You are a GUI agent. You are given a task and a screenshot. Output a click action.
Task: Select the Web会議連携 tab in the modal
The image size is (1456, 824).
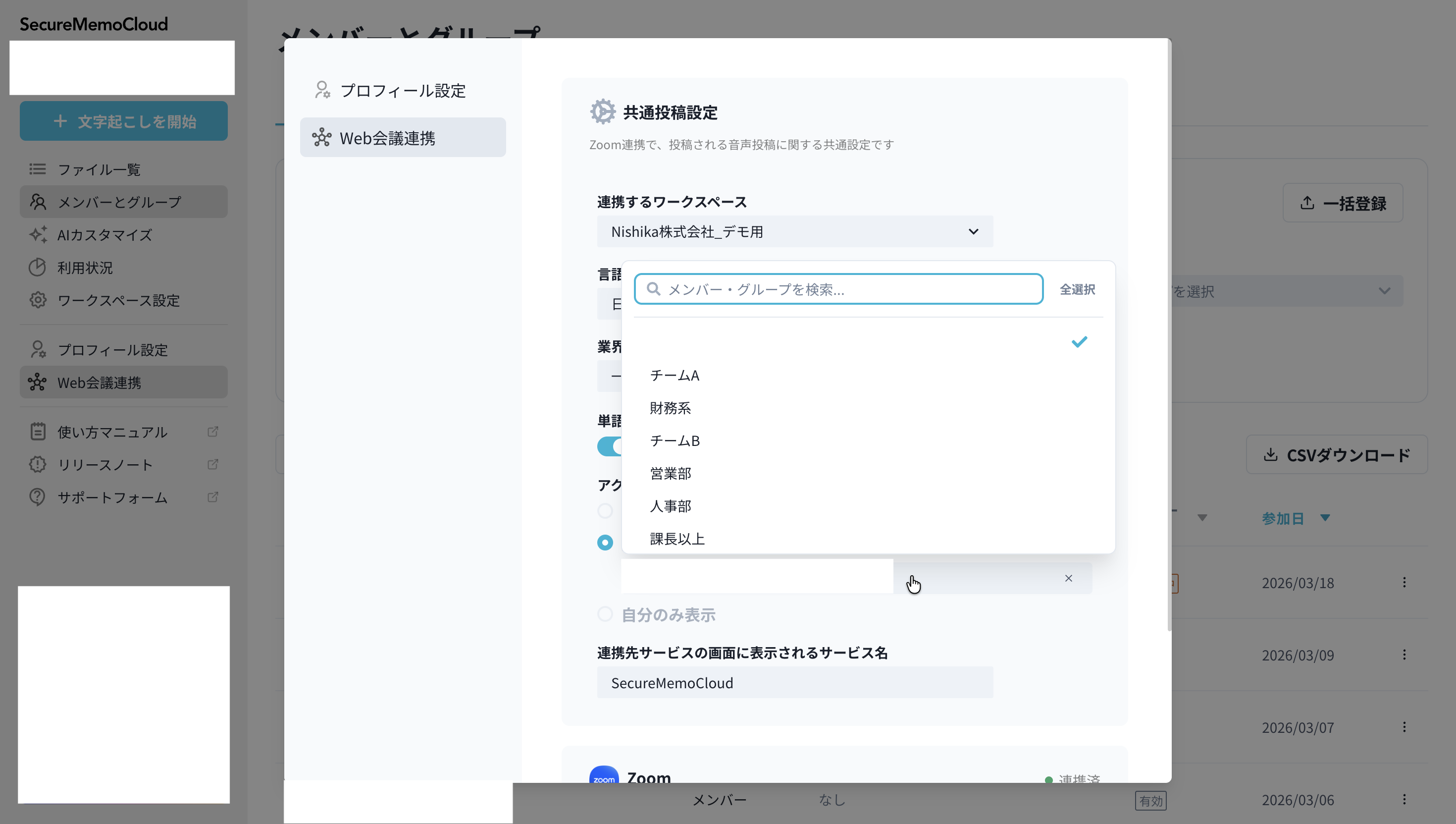(x=403, y=138)
